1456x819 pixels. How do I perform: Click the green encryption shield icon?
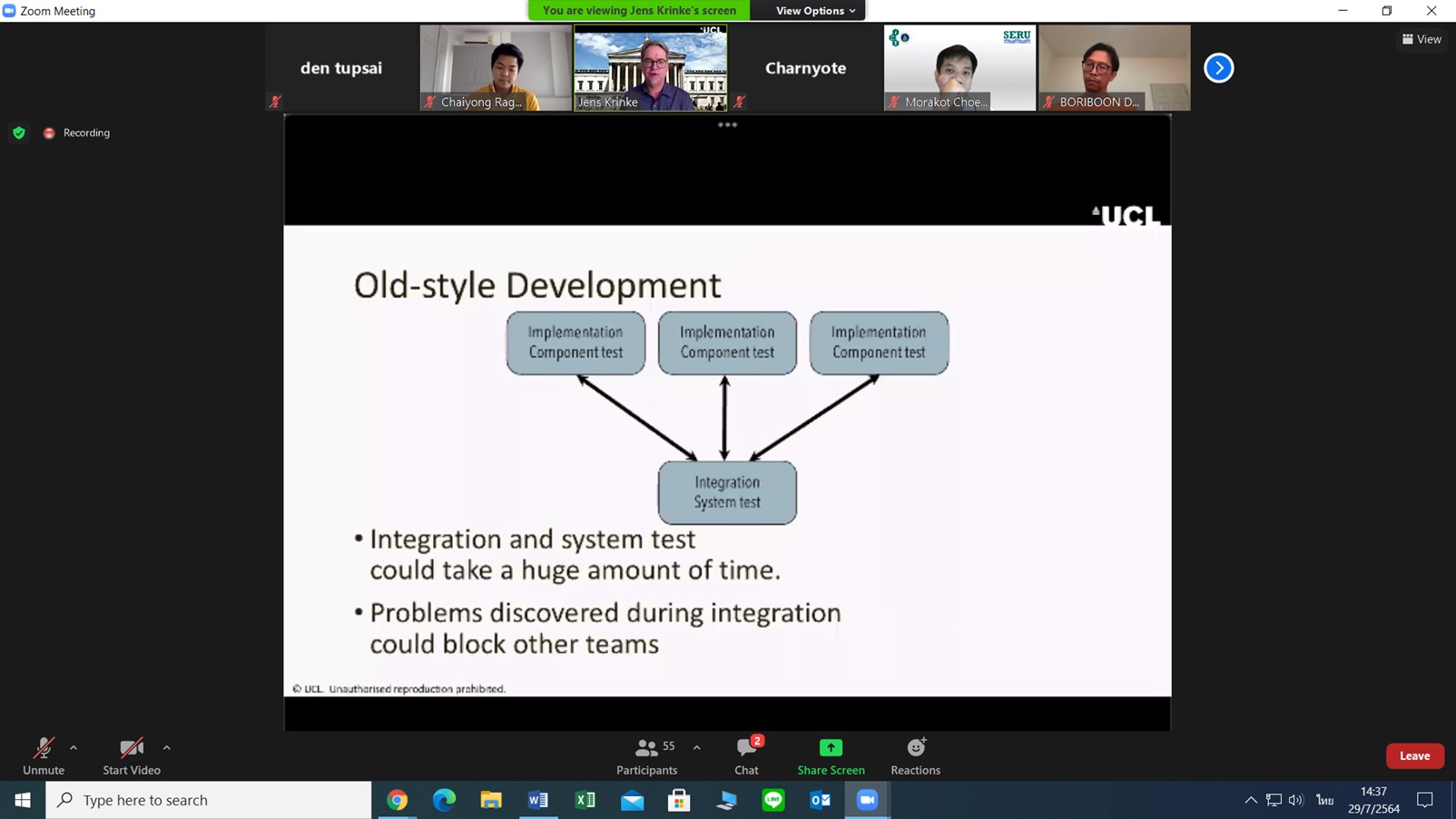pyautogui.click(x=19, y=133)
